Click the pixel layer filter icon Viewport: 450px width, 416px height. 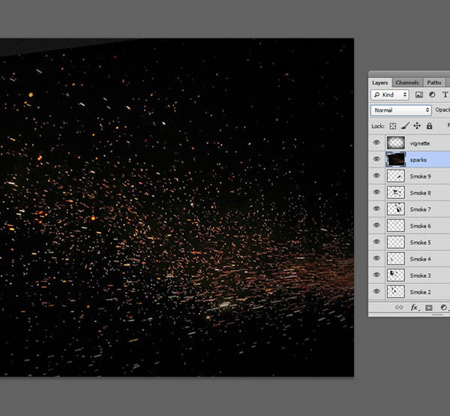pos(419,95)
